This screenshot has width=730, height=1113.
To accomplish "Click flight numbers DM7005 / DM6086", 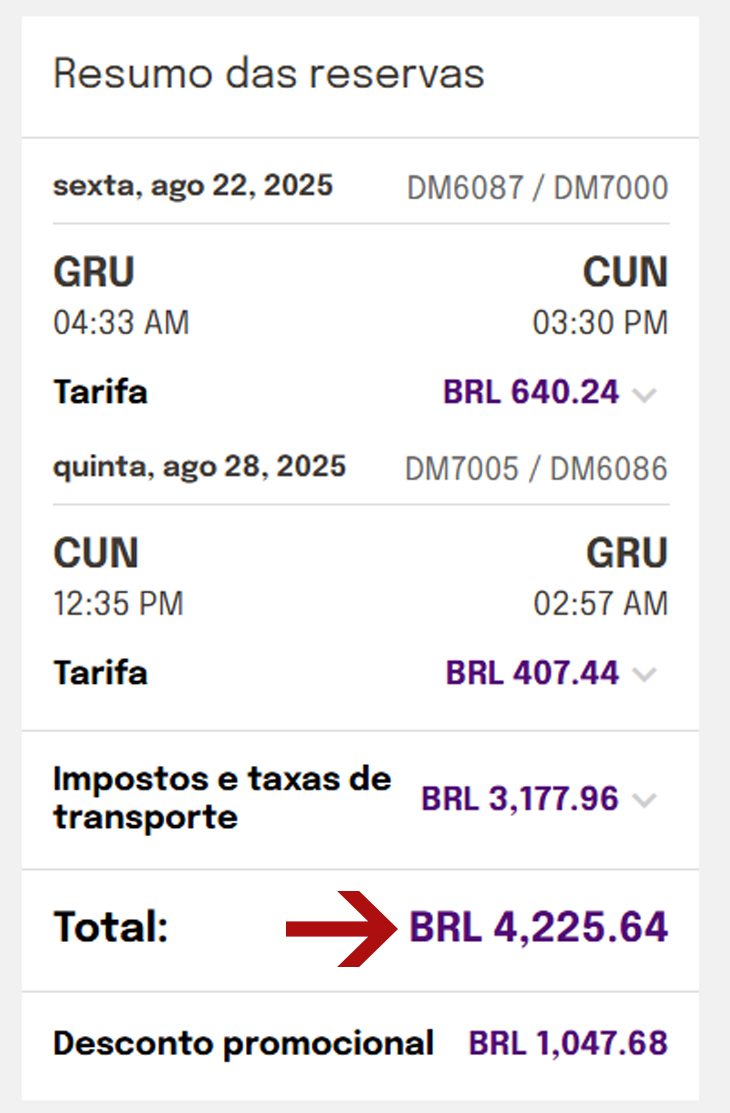I will (536, 469).
